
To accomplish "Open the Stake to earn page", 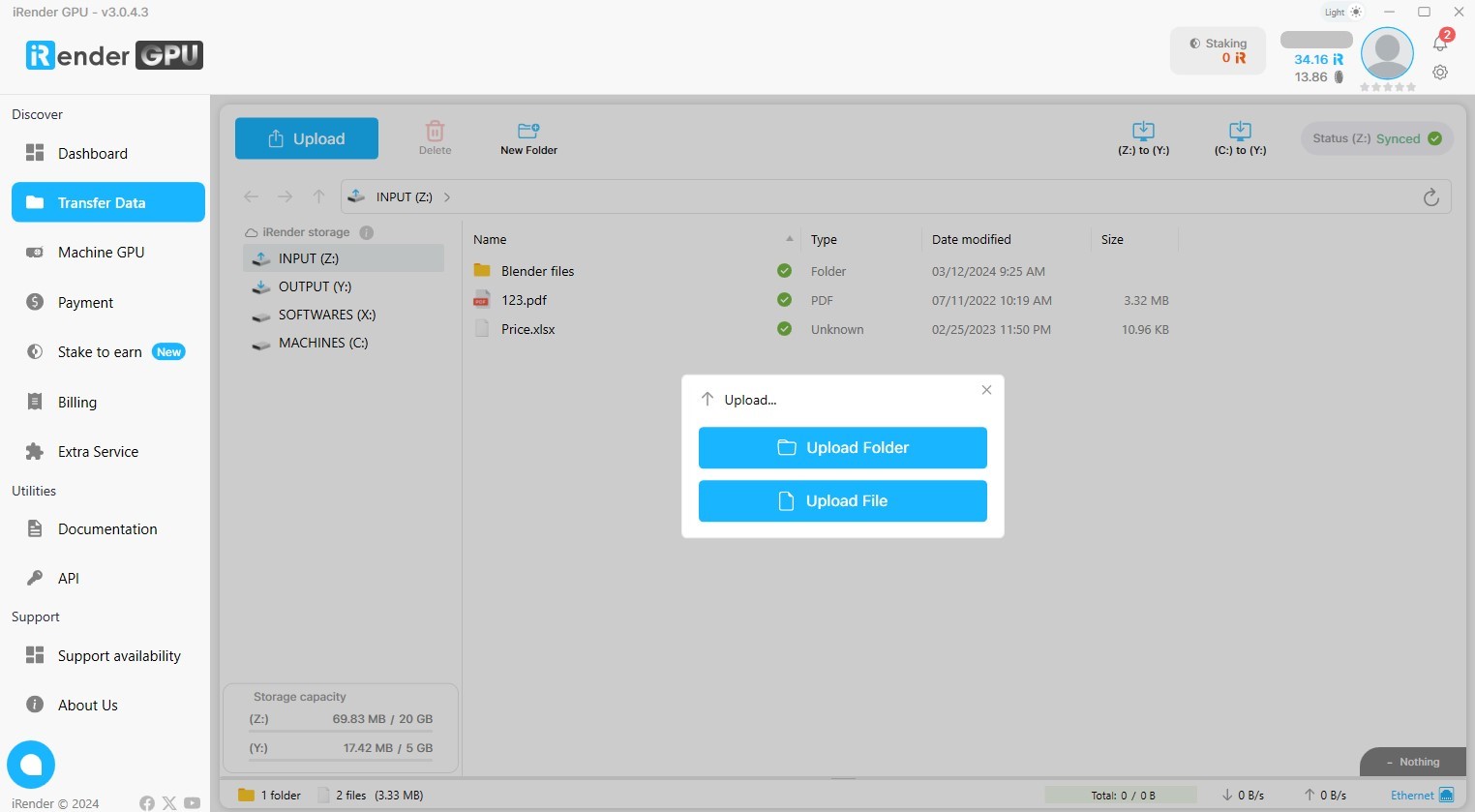I will [108, 352].
